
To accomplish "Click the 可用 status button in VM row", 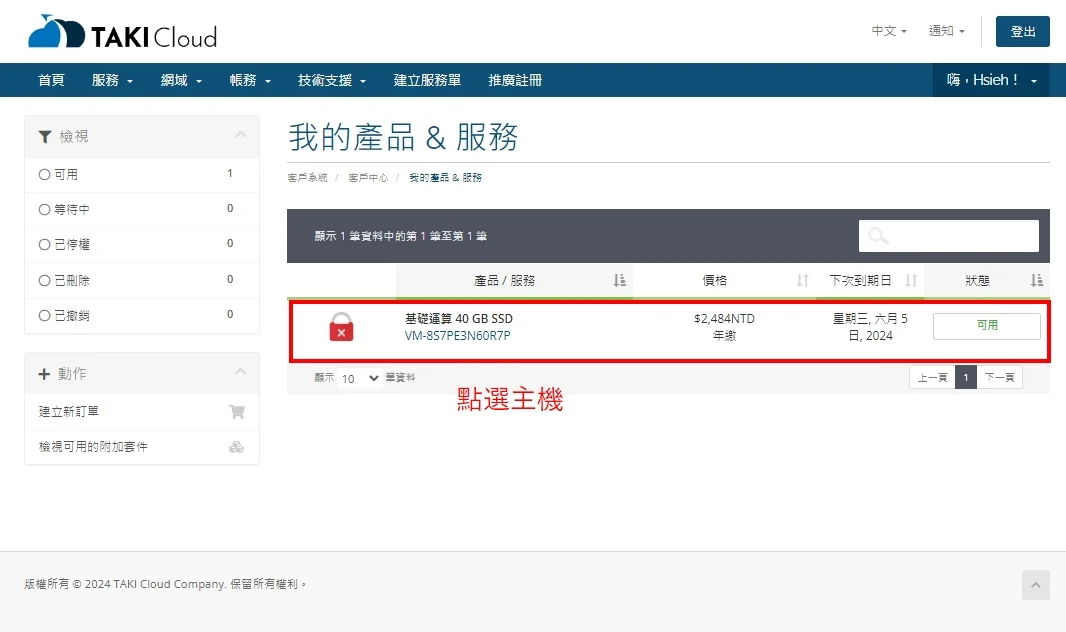I will [986, 326].
